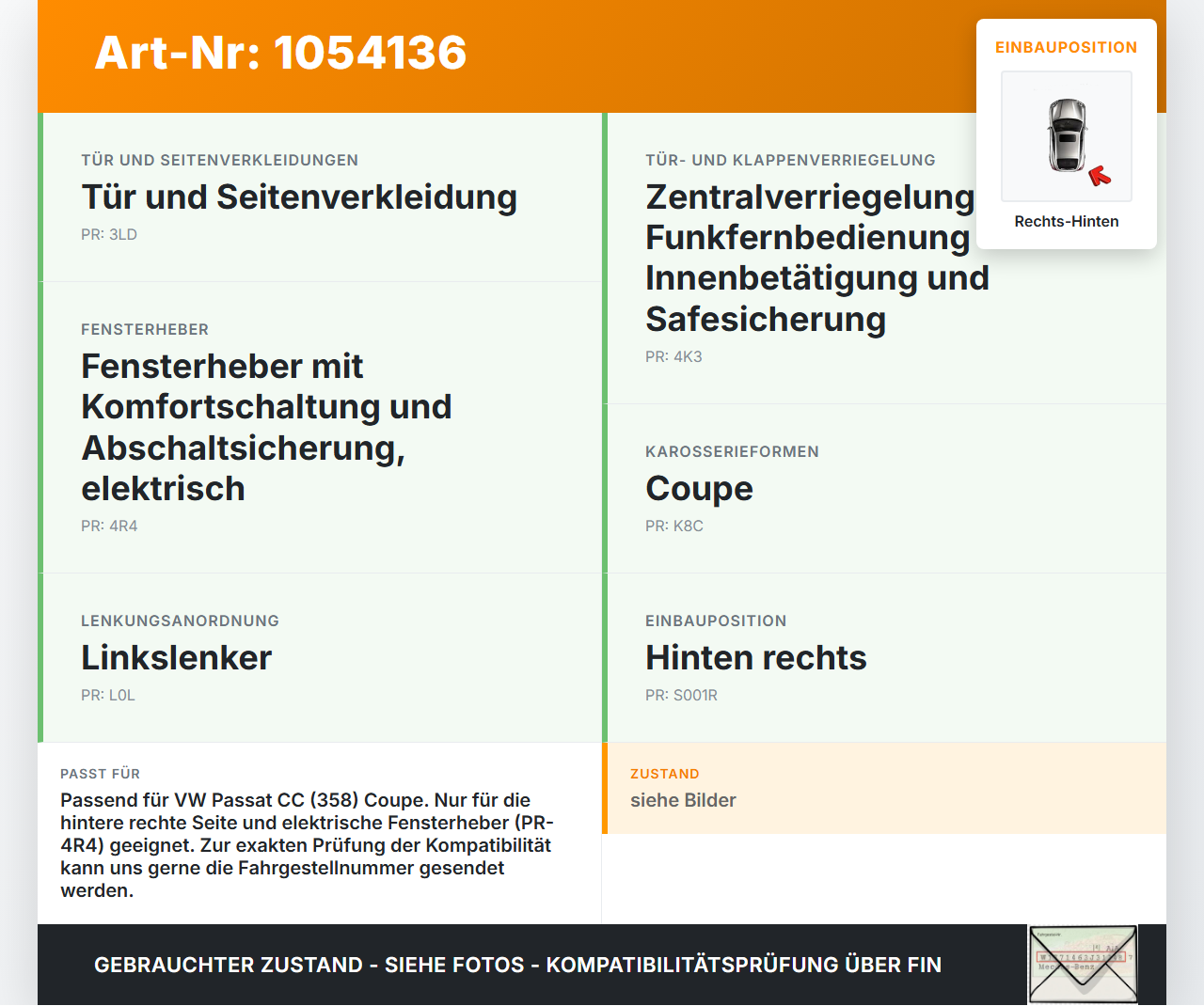This screenshot has width=1204, height=1006.
Task: Click the siehe Bilder condition text
Action: coord(683,800)
